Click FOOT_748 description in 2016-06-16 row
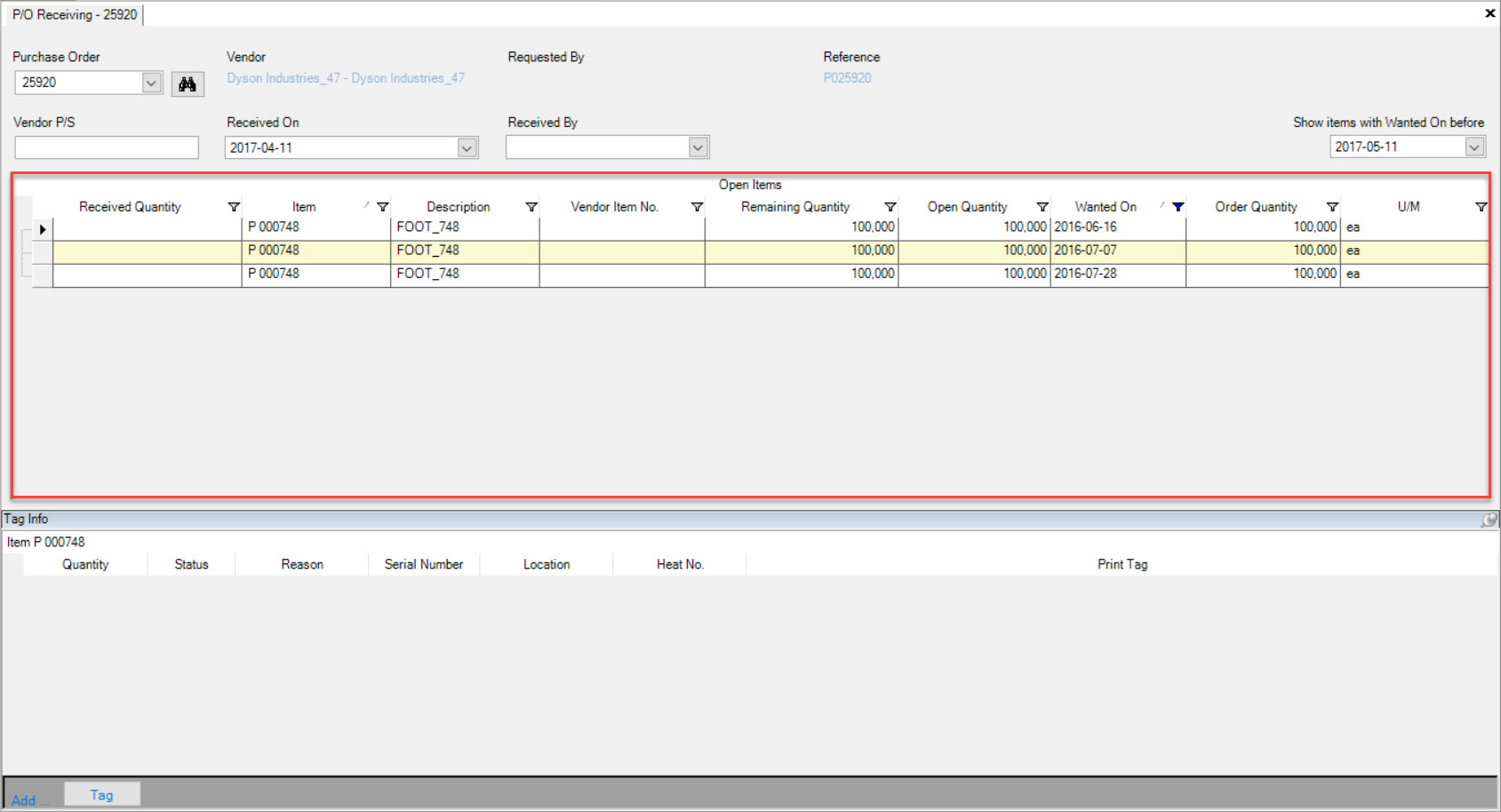 tap(465, 227)
